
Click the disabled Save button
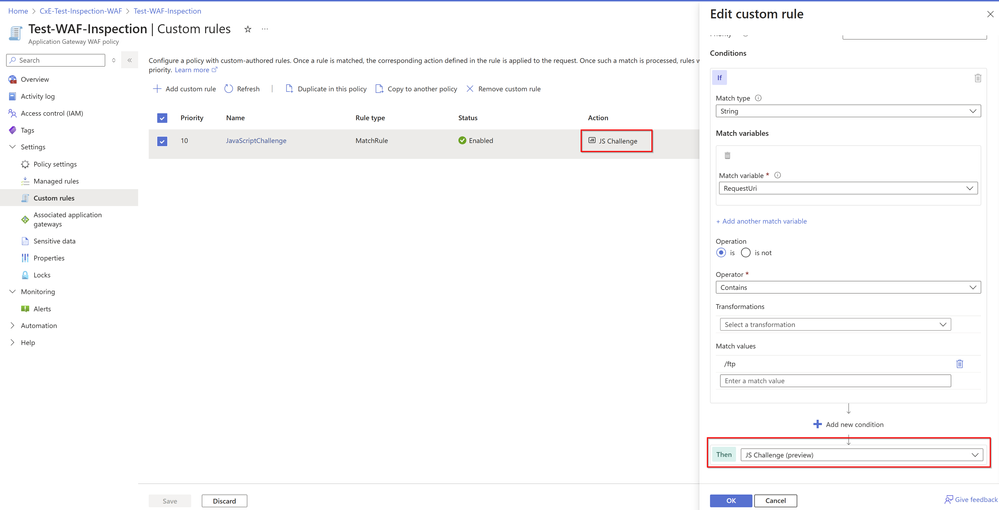click(x=170, y=501)
